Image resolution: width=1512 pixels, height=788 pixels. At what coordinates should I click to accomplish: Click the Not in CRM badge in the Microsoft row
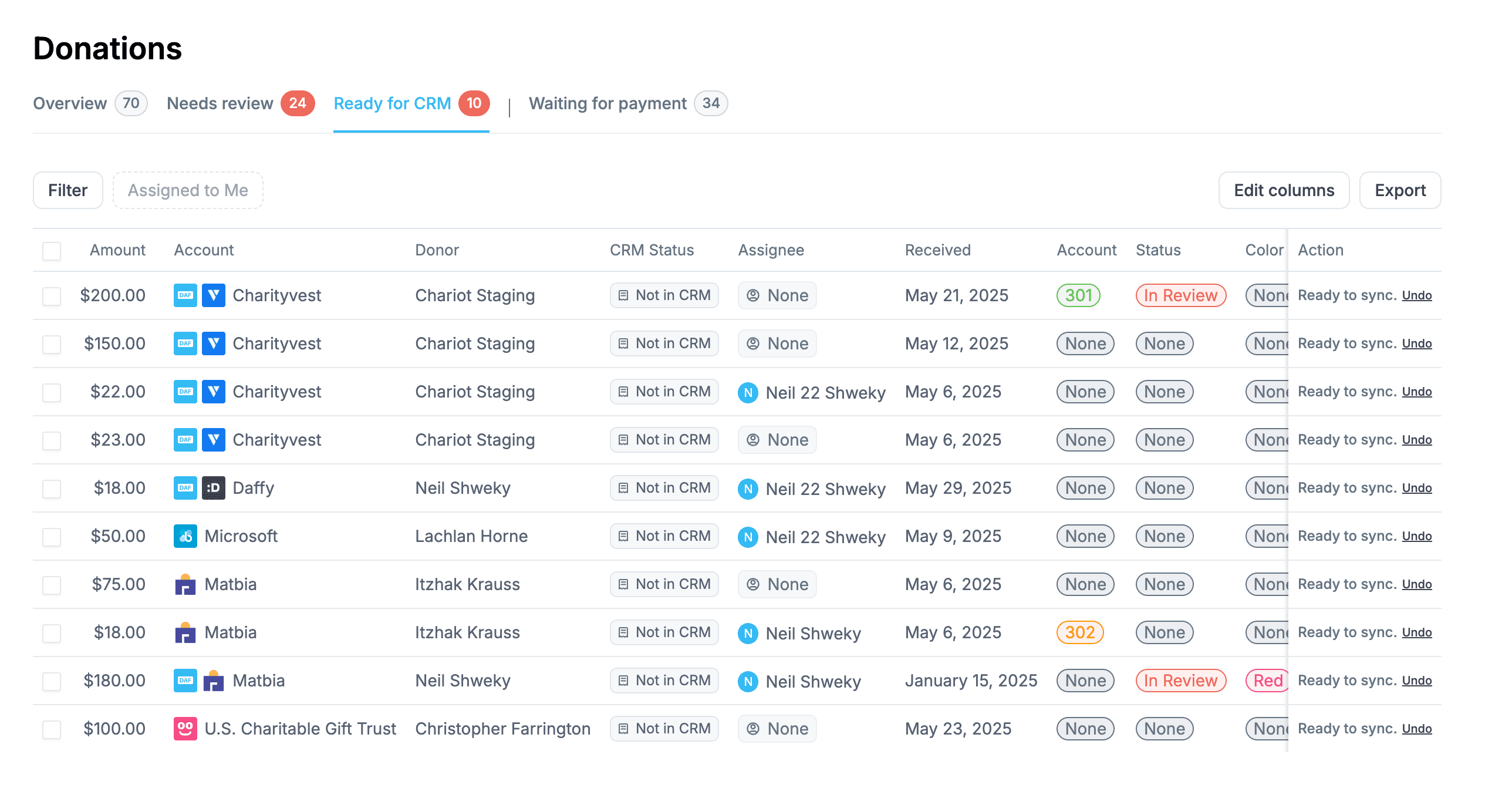(x=664, y=536)
